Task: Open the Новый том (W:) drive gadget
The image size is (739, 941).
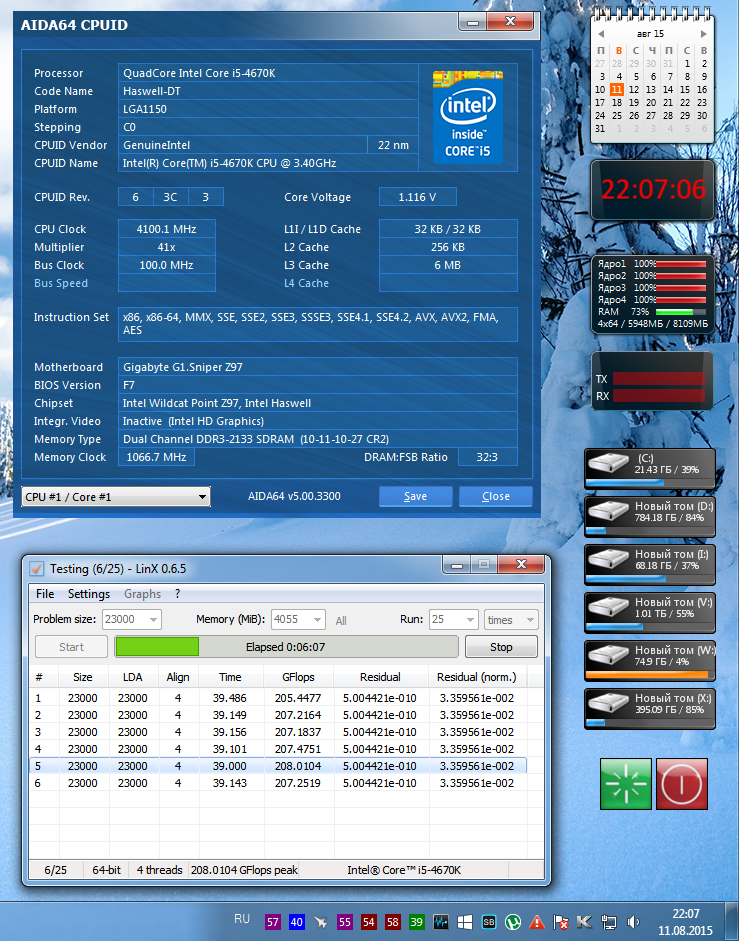Action: (650, 661)
